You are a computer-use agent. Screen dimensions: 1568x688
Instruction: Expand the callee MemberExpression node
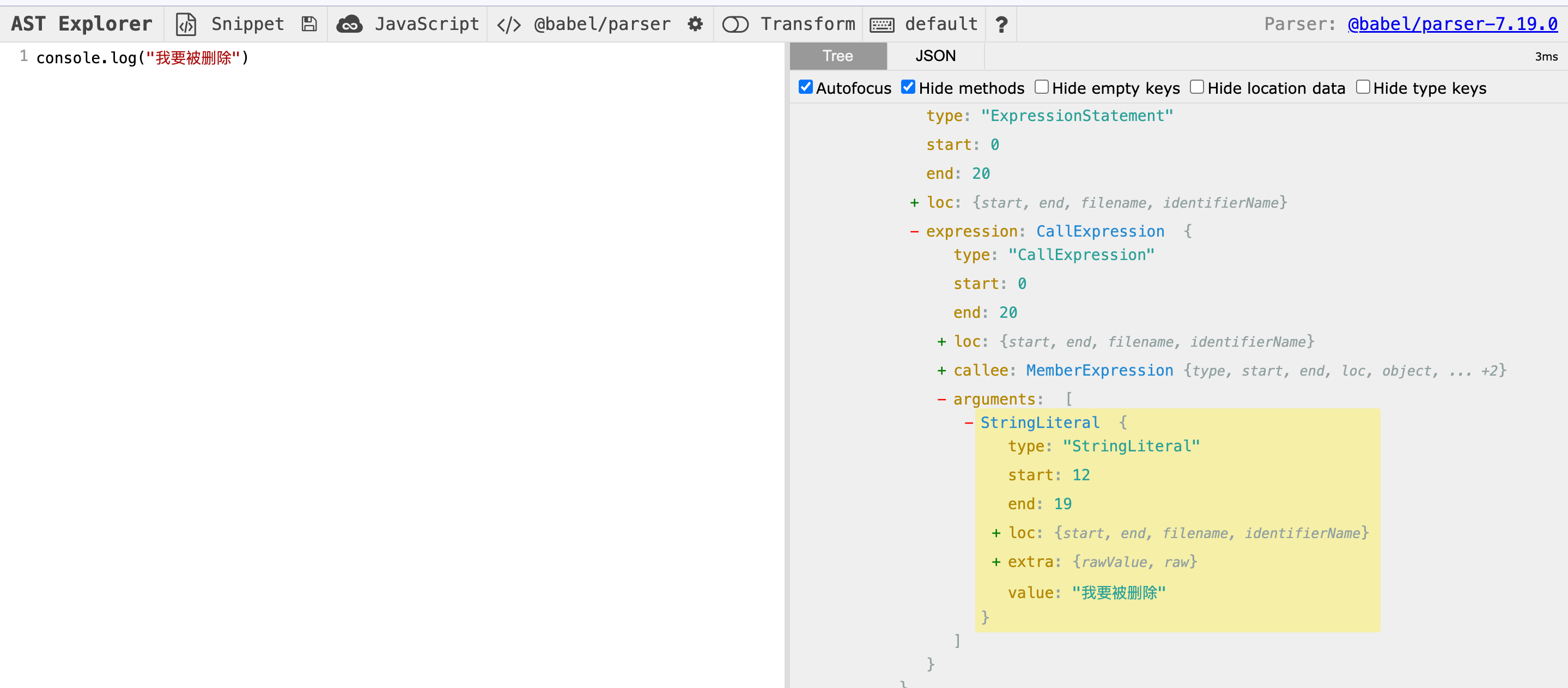941,370
